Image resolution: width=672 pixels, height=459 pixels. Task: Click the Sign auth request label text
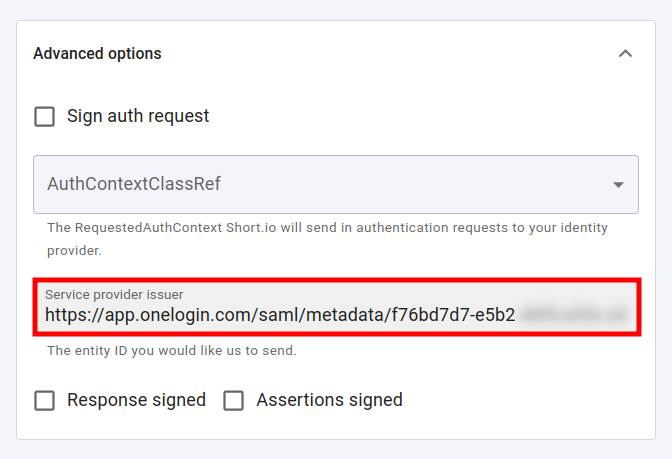138,116
